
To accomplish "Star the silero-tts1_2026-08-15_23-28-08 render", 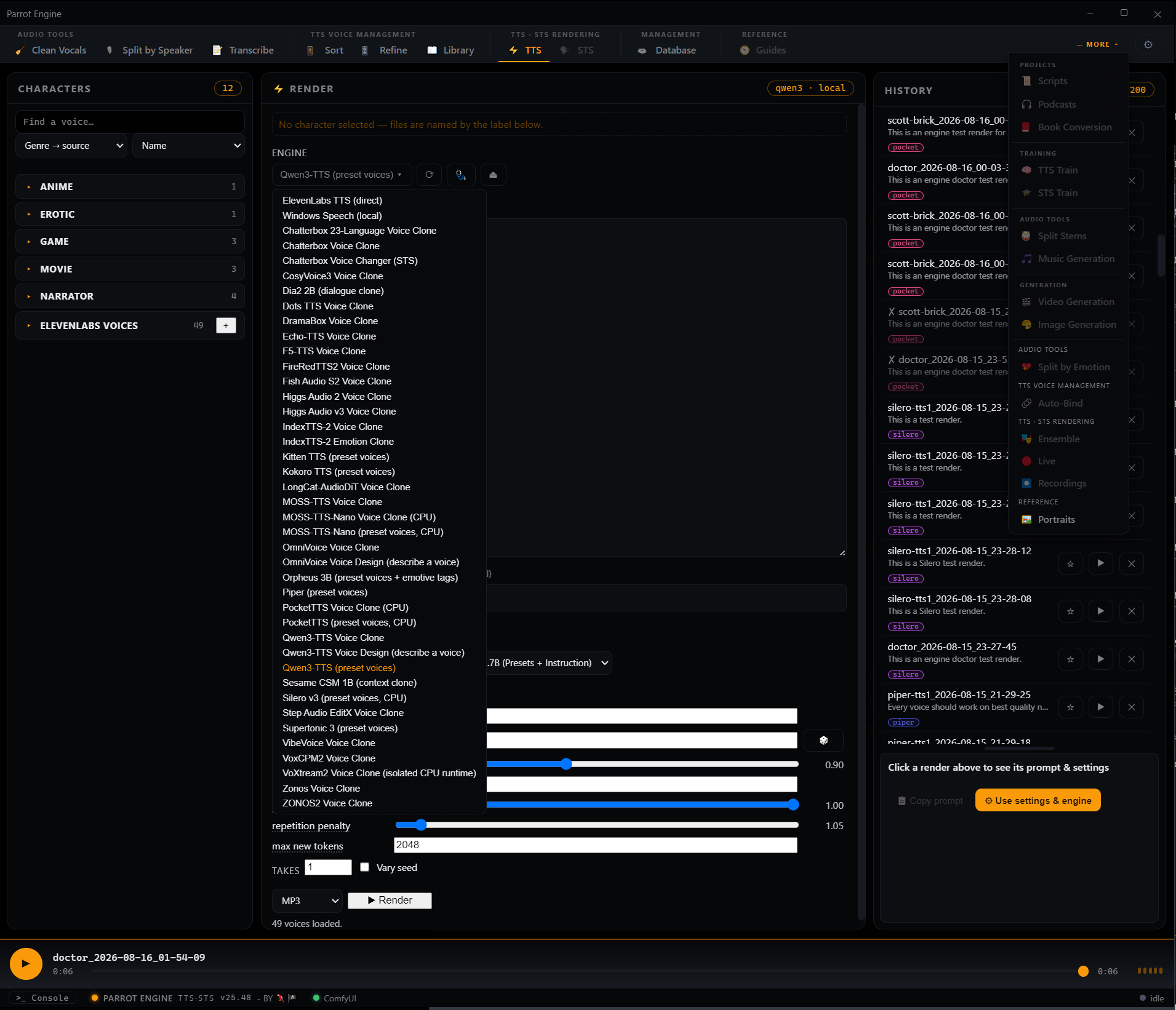I will [1070, 611].
